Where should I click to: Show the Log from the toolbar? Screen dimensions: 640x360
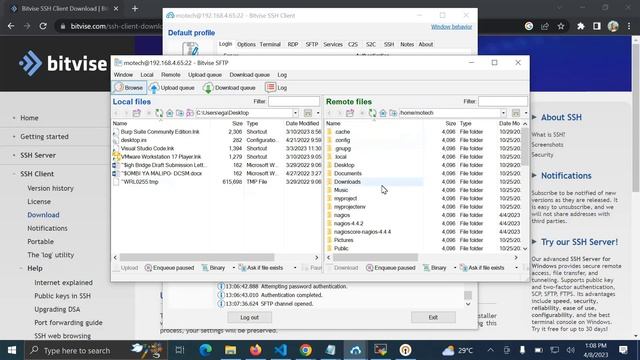pos(276,88)
